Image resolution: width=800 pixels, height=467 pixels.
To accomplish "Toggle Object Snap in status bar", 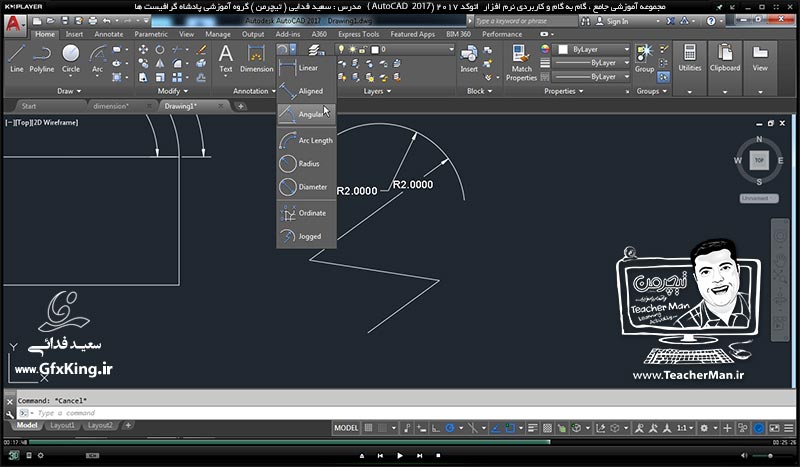I will tap(510, 428).
